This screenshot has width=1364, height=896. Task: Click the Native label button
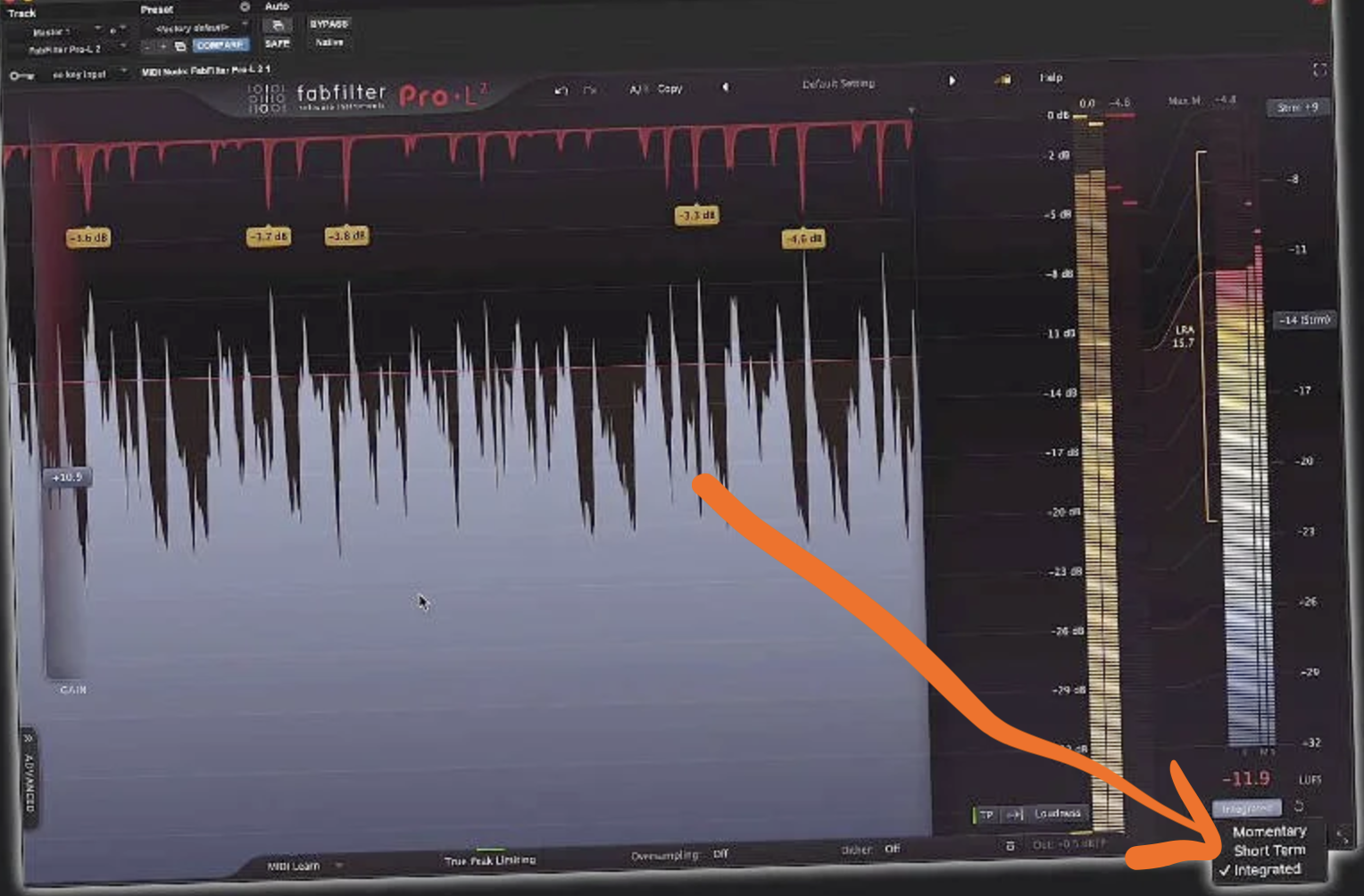pos(329,42)
